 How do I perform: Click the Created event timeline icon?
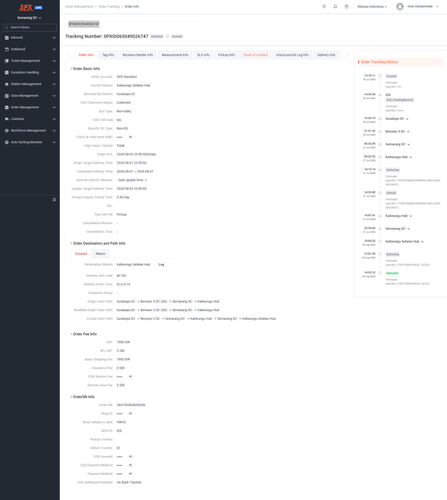tap(380, 76)
